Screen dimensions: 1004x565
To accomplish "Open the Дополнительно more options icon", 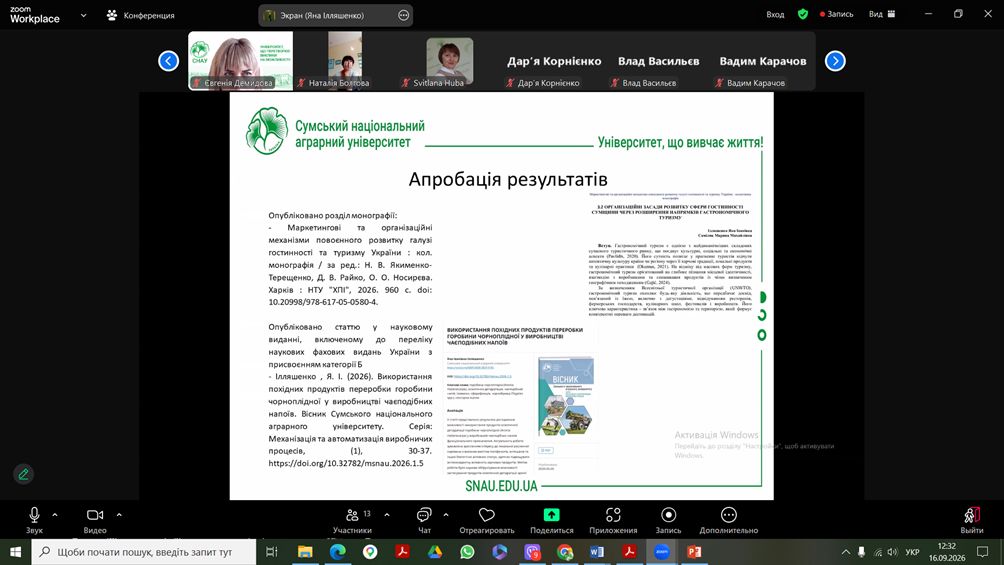I will (x=729, y=515).
